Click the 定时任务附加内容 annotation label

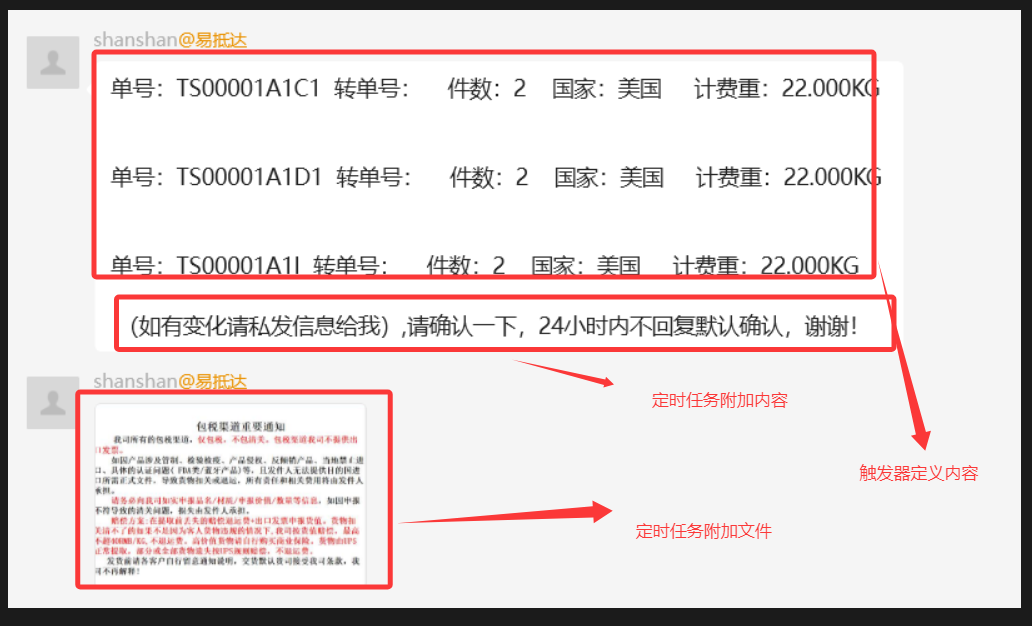pos(719,401)
